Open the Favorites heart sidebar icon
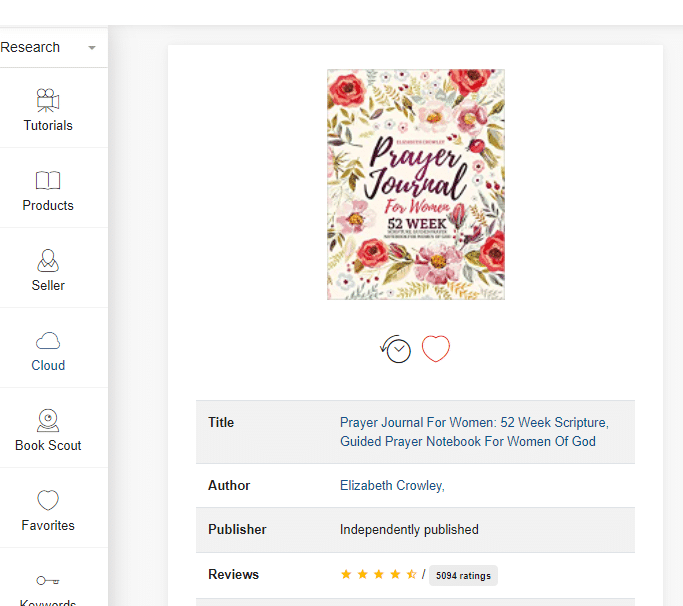This screenshot has height=606, width=683. click(x=48, y=500)
